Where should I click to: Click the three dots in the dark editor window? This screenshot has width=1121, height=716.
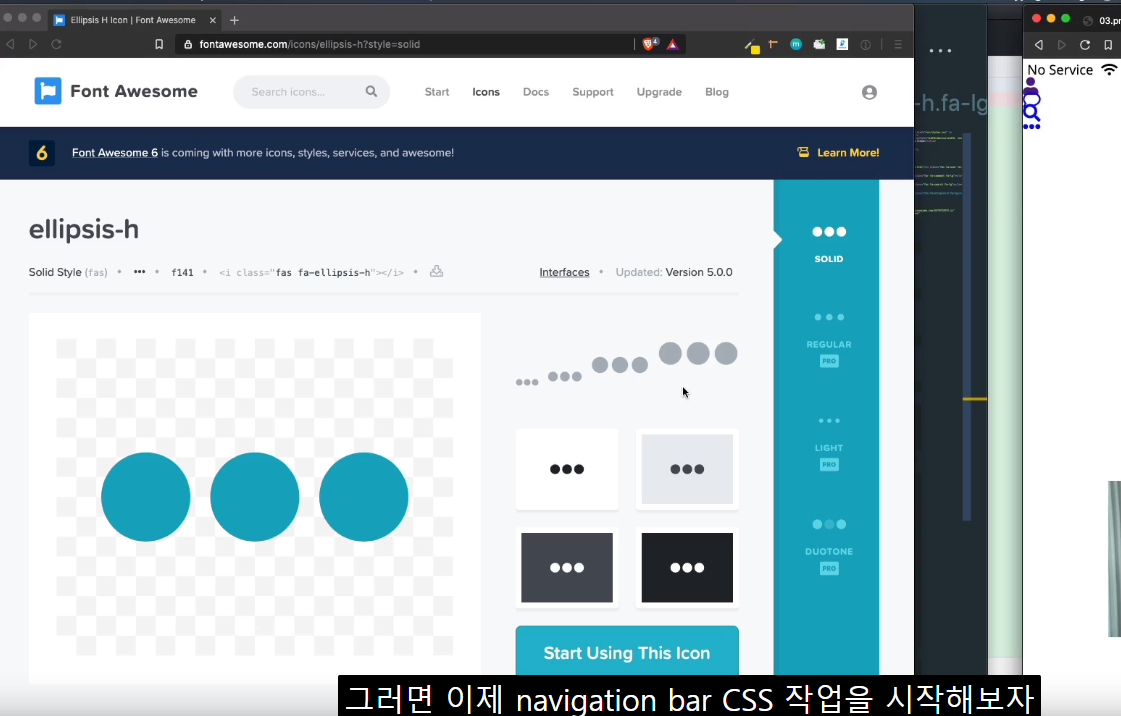pos(940,51)
